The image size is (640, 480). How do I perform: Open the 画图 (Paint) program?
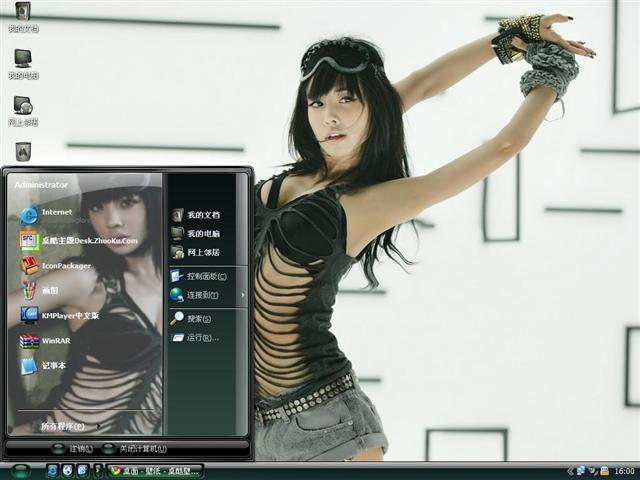coord(49,290)
